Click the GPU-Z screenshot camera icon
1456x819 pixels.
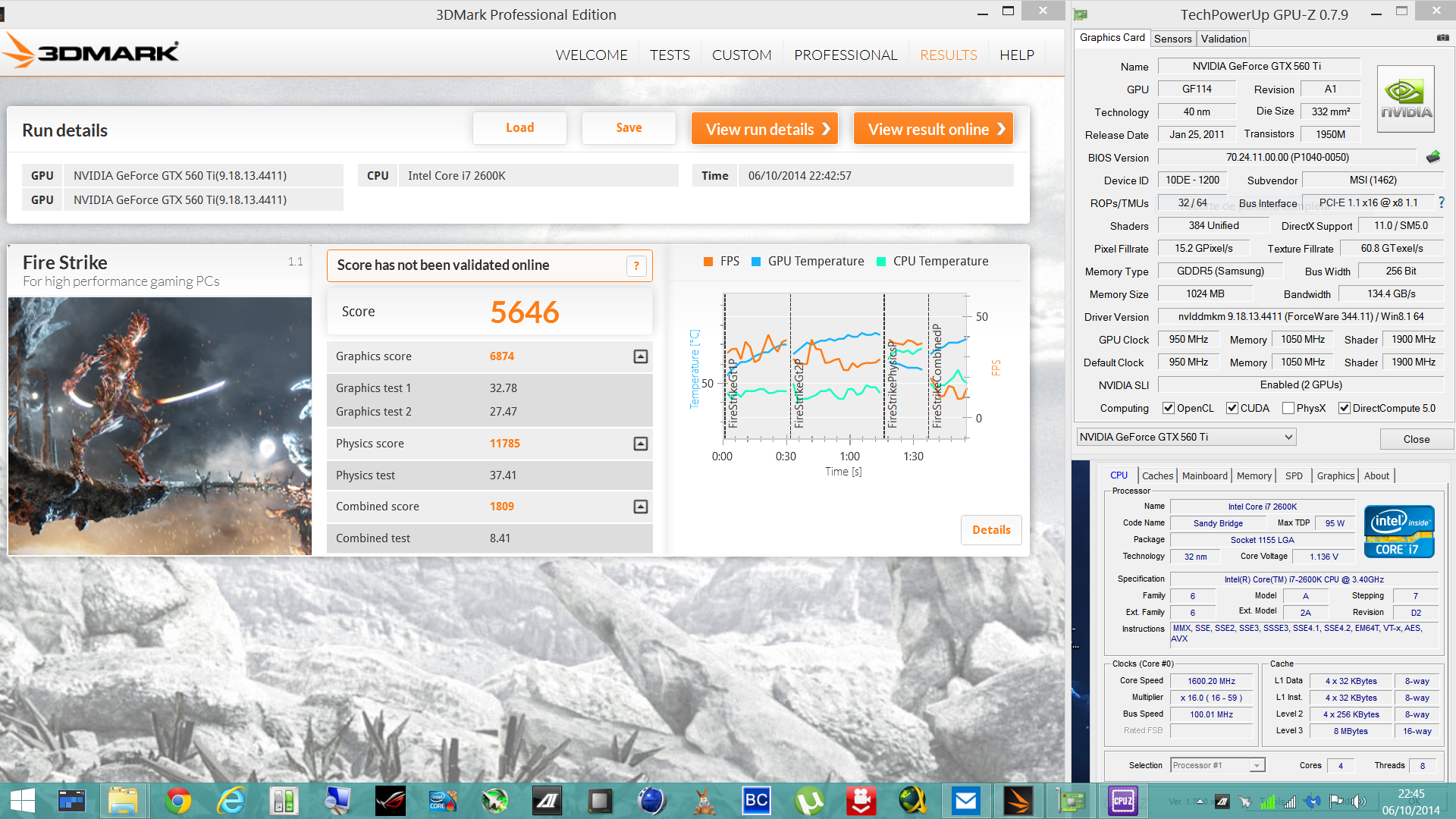click(x=1442, y=38)
